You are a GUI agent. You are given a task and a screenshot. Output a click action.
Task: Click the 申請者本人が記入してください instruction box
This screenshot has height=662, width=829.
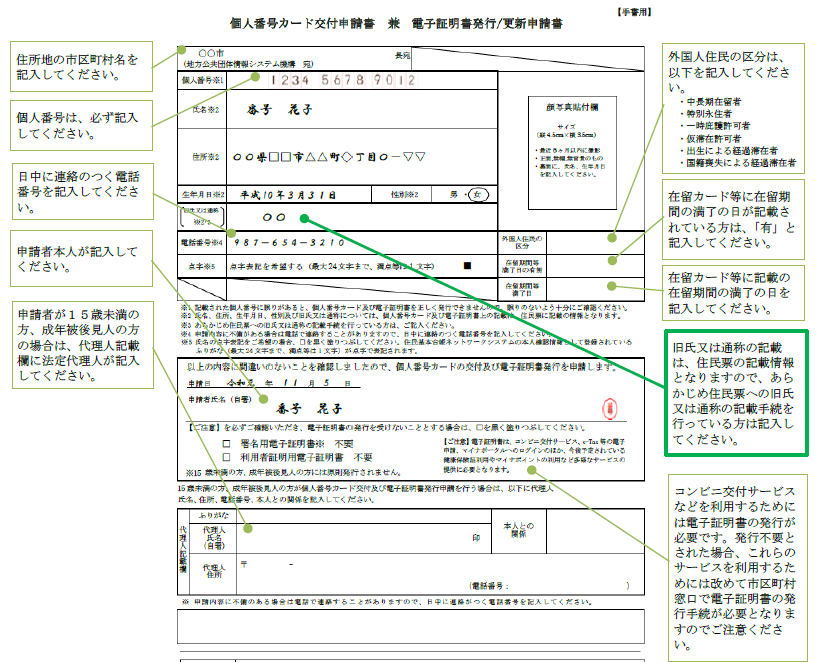pos(81,259)
